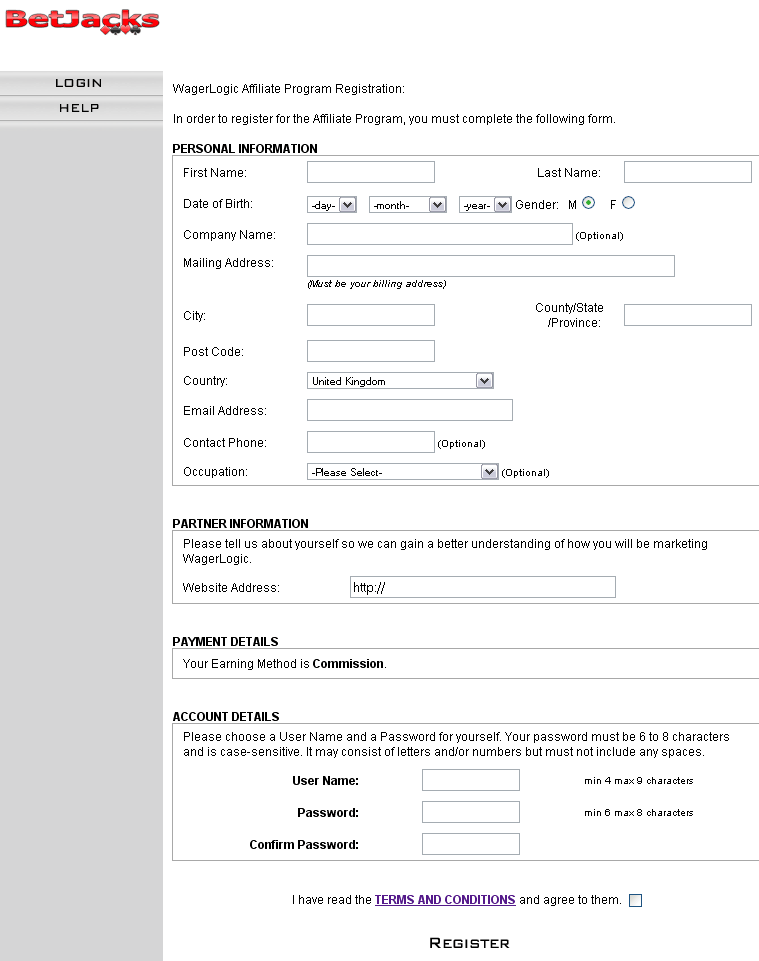This screenshot has width=759, height=961.
Task: Click the Company Name field
Action: [440, 234]
